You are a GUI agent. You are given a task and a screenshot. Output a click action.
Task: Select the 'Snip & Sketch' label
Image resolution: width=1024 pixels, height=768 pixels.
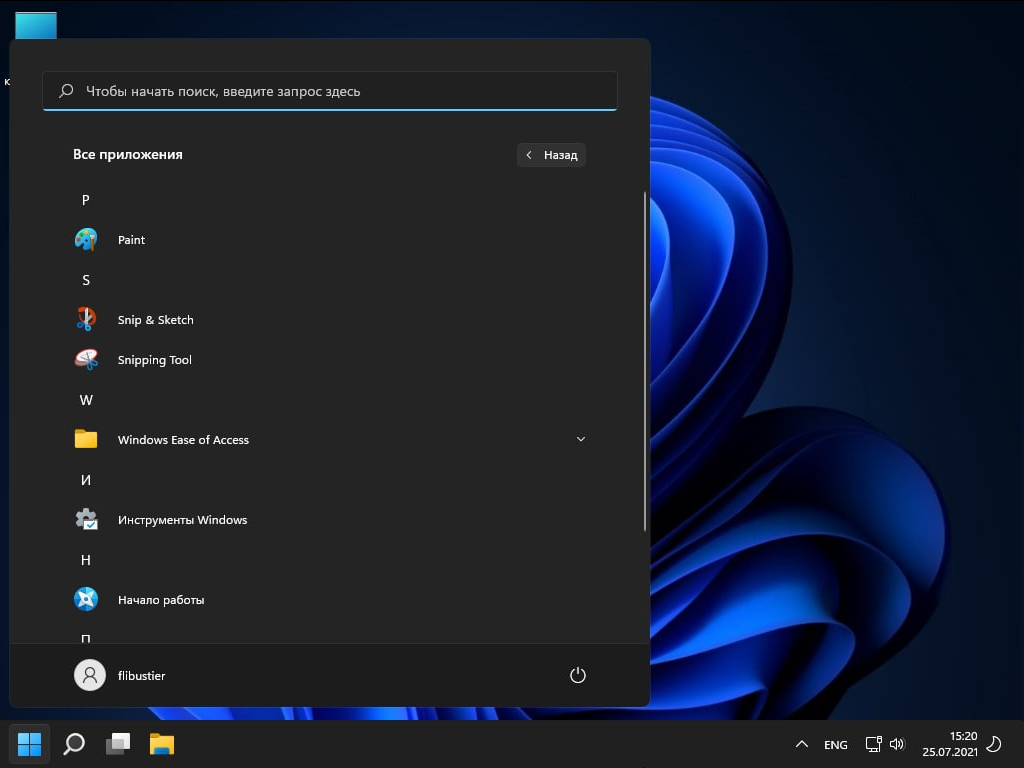click(x=155, y=320)
